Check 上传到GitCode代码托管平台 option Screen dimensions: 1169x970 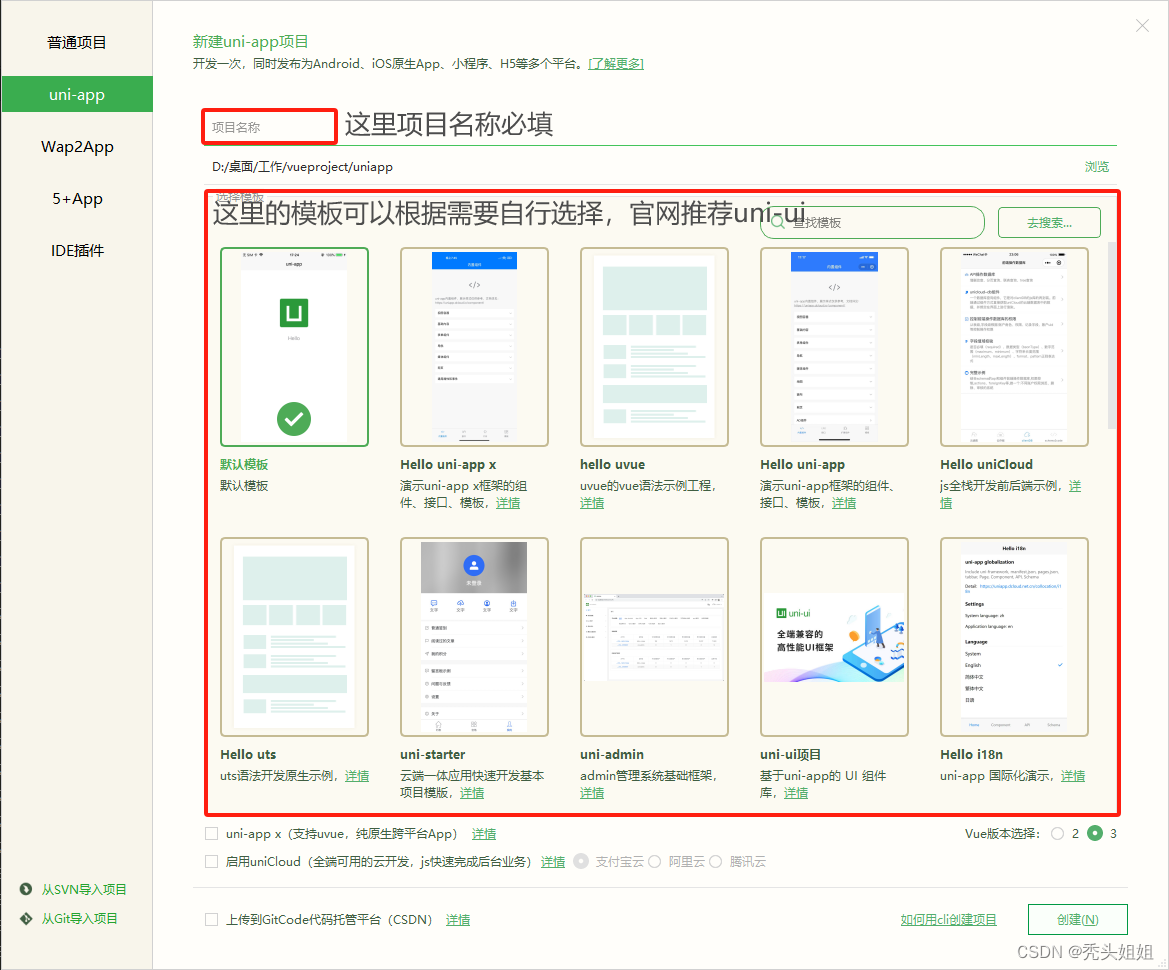click(x=212, y=919)
